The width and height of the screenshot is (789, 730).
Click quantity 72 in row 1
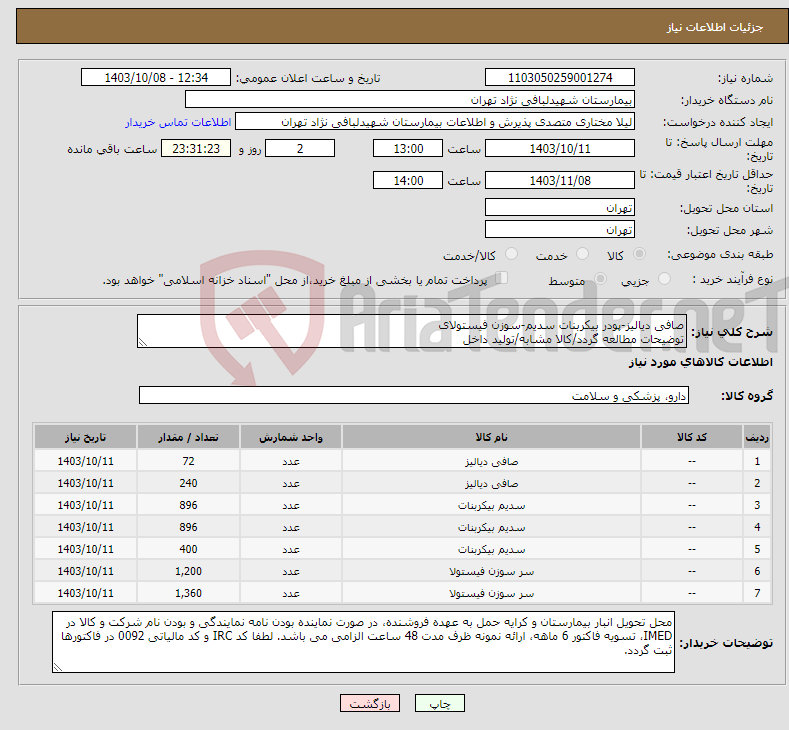pyautogui.click(x=188, y=461)
